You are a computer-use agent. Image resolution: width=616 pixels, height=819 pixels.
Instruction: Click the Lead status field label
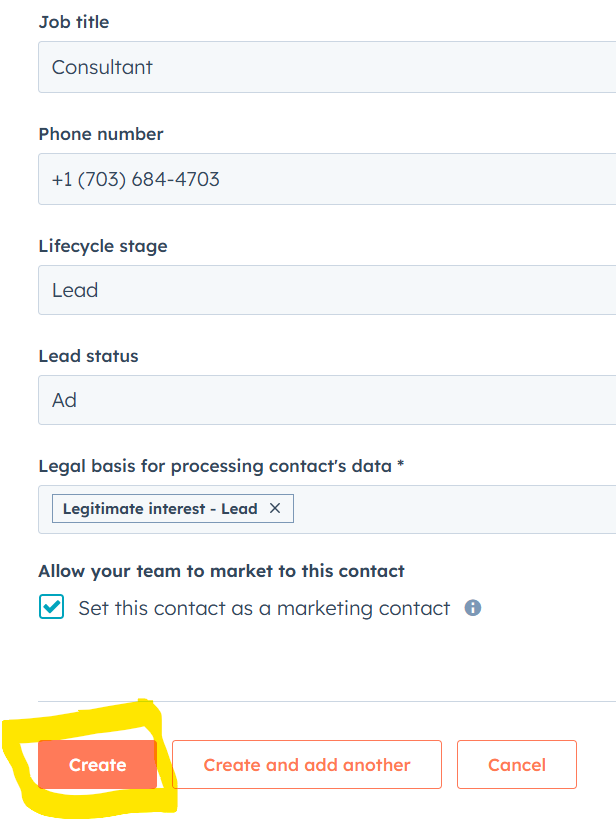[88, 356]
